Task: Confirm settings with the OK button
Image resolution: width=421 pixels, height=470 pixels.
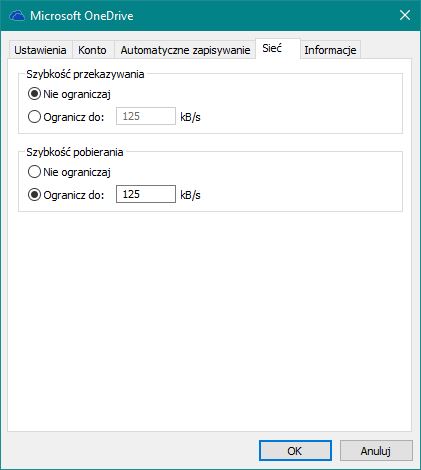Action: [x=295, y=451]
